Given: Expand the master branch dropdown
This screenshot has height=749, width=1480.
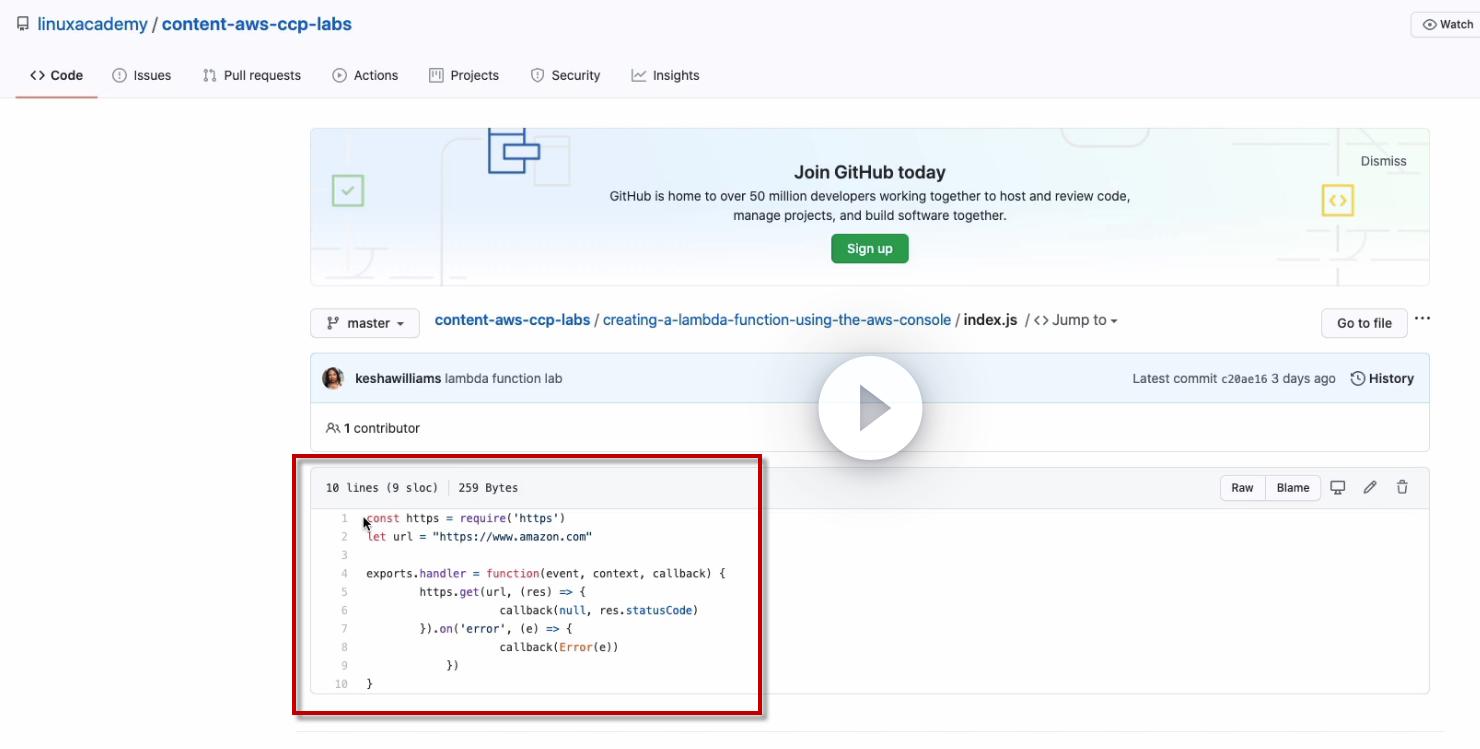Looking at the screenshot, I should point(365,323).
